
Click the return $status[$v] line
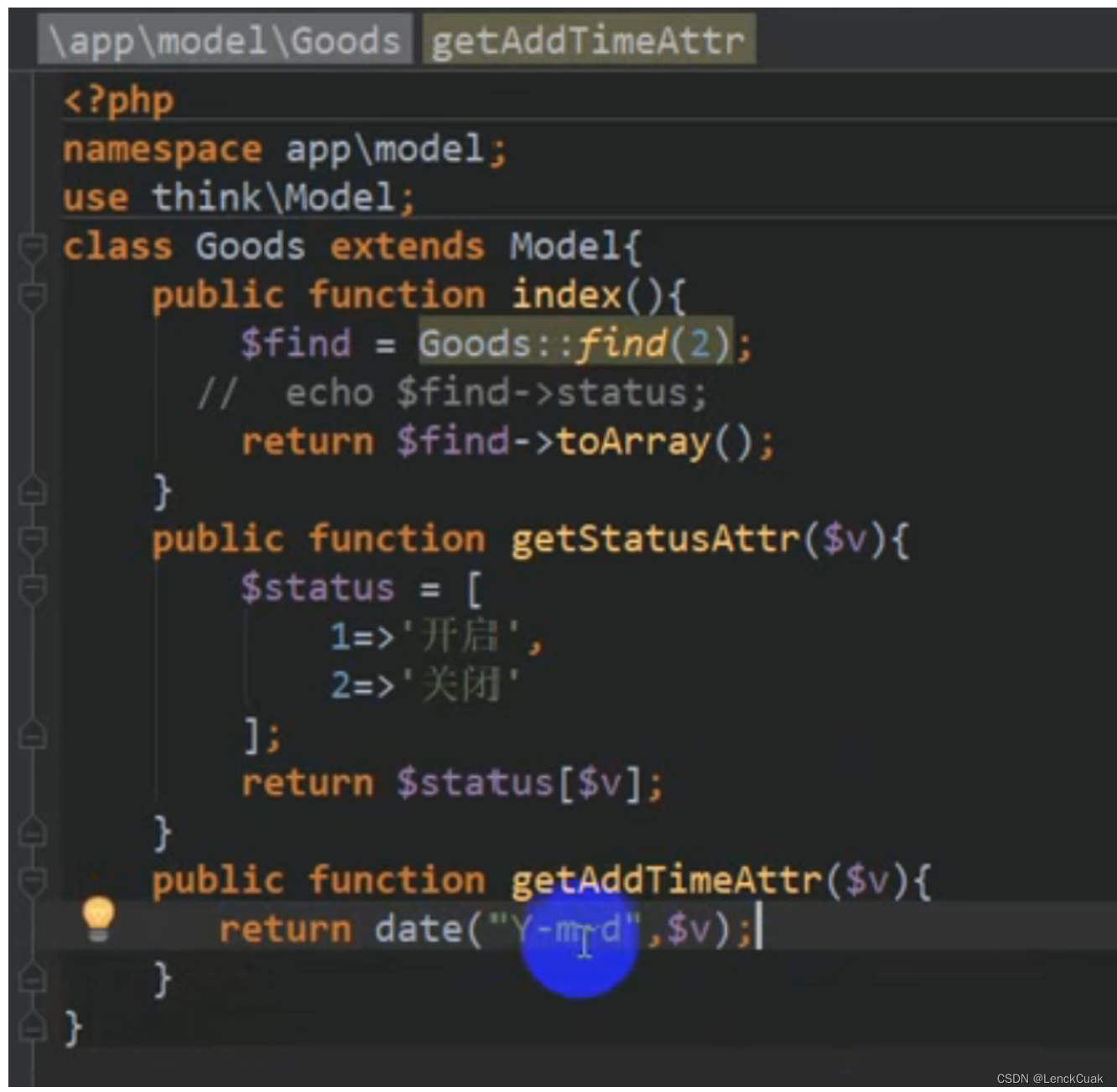(x=453, y=783)
